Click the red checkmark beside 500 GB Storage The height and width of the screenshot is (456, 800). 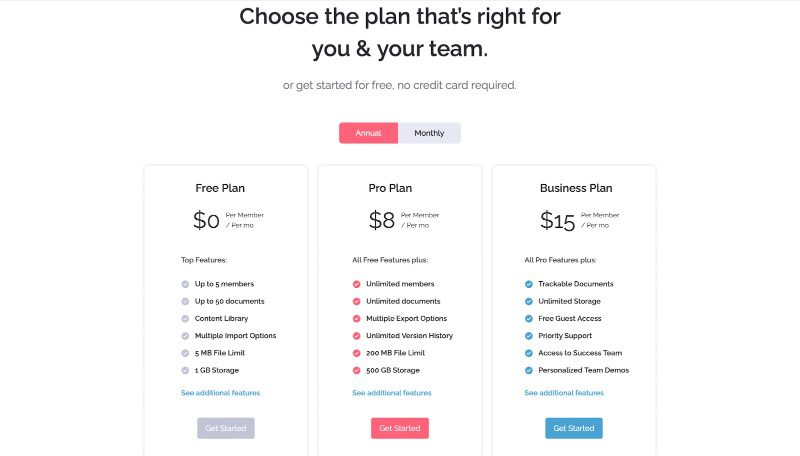pyautogui.click(x=356, y=370)
